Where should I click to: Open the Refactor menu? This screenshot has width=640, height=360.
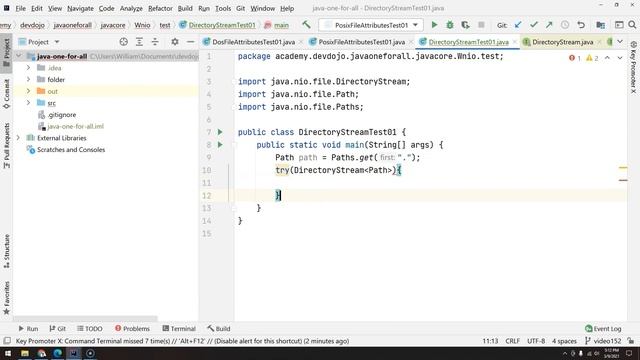point(160,8)
